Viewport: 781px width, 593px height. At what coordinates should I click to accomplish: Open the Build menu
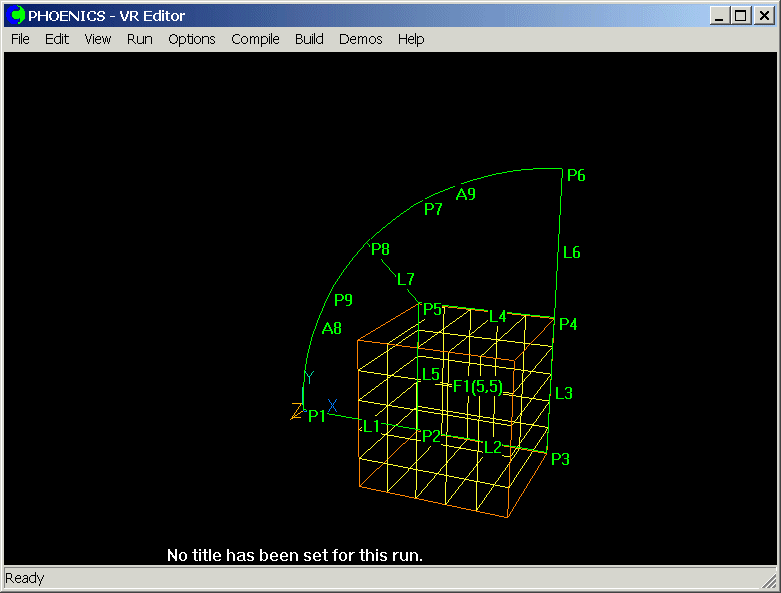tap(309, 39)
